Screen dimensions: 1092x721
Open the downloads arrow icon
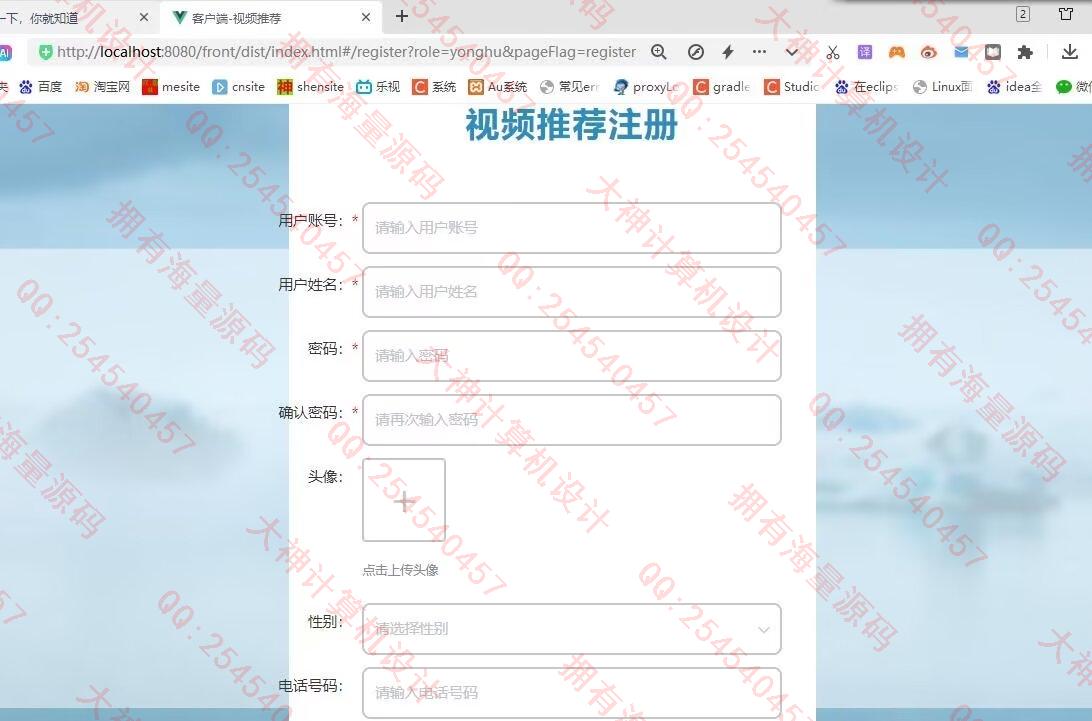pyautogui.click(x=1070, y=52)
